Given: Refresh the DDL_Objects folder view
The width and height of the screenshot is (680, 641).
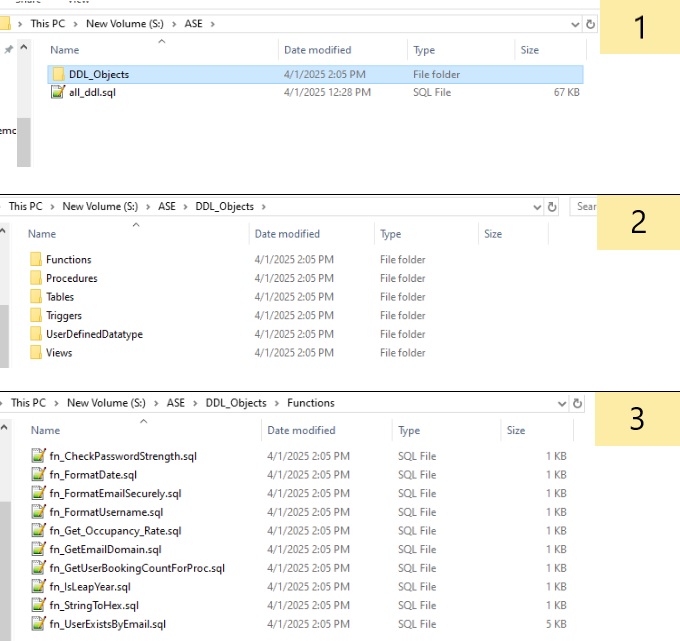Looking at the screenshot, I should click(552, 206).
